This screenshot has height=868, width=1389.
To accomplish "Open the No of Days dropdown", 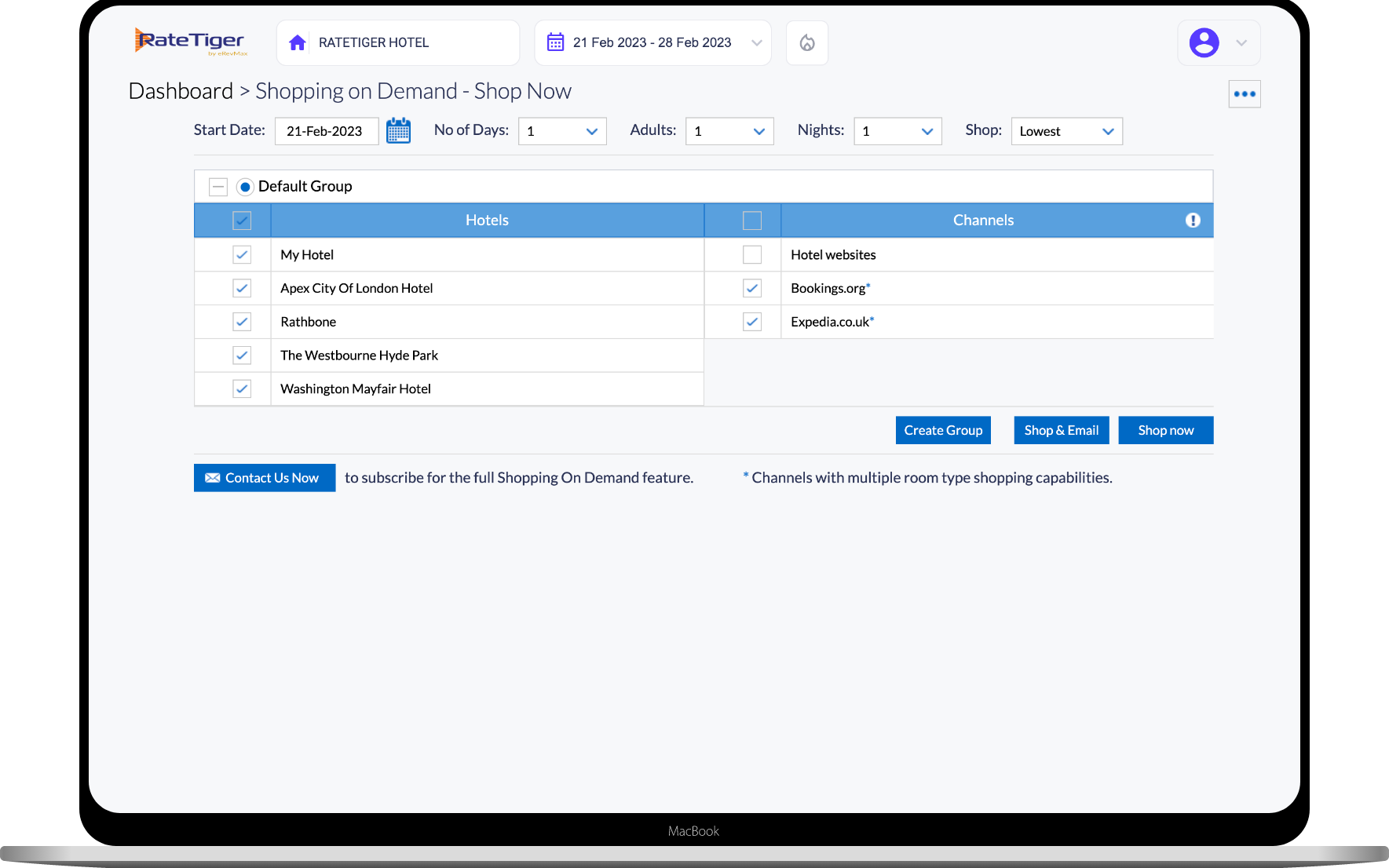I will 563,131.
